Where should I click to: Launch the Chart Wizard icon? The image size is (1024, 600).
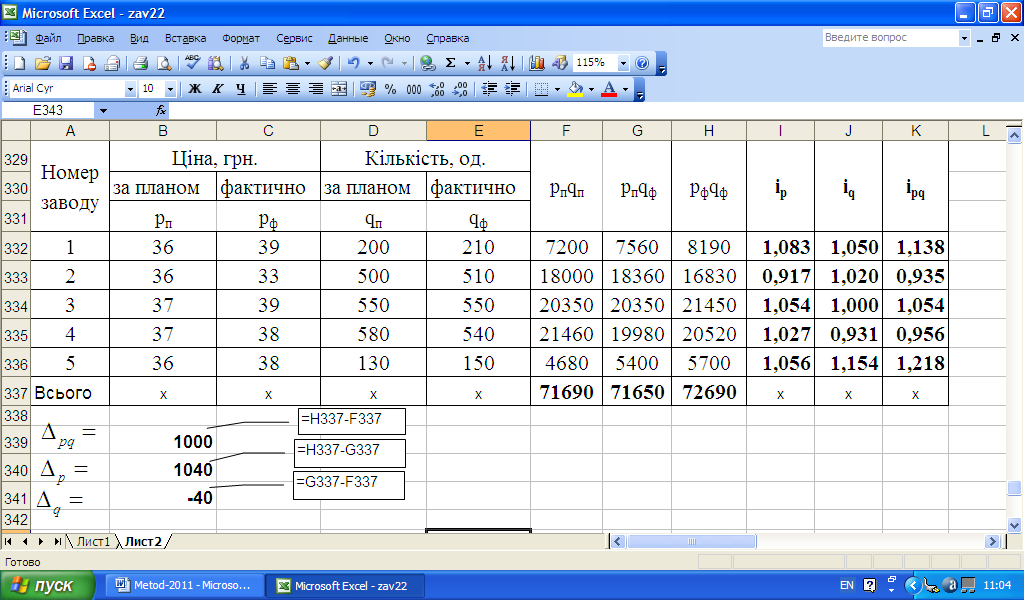(538, 63)
